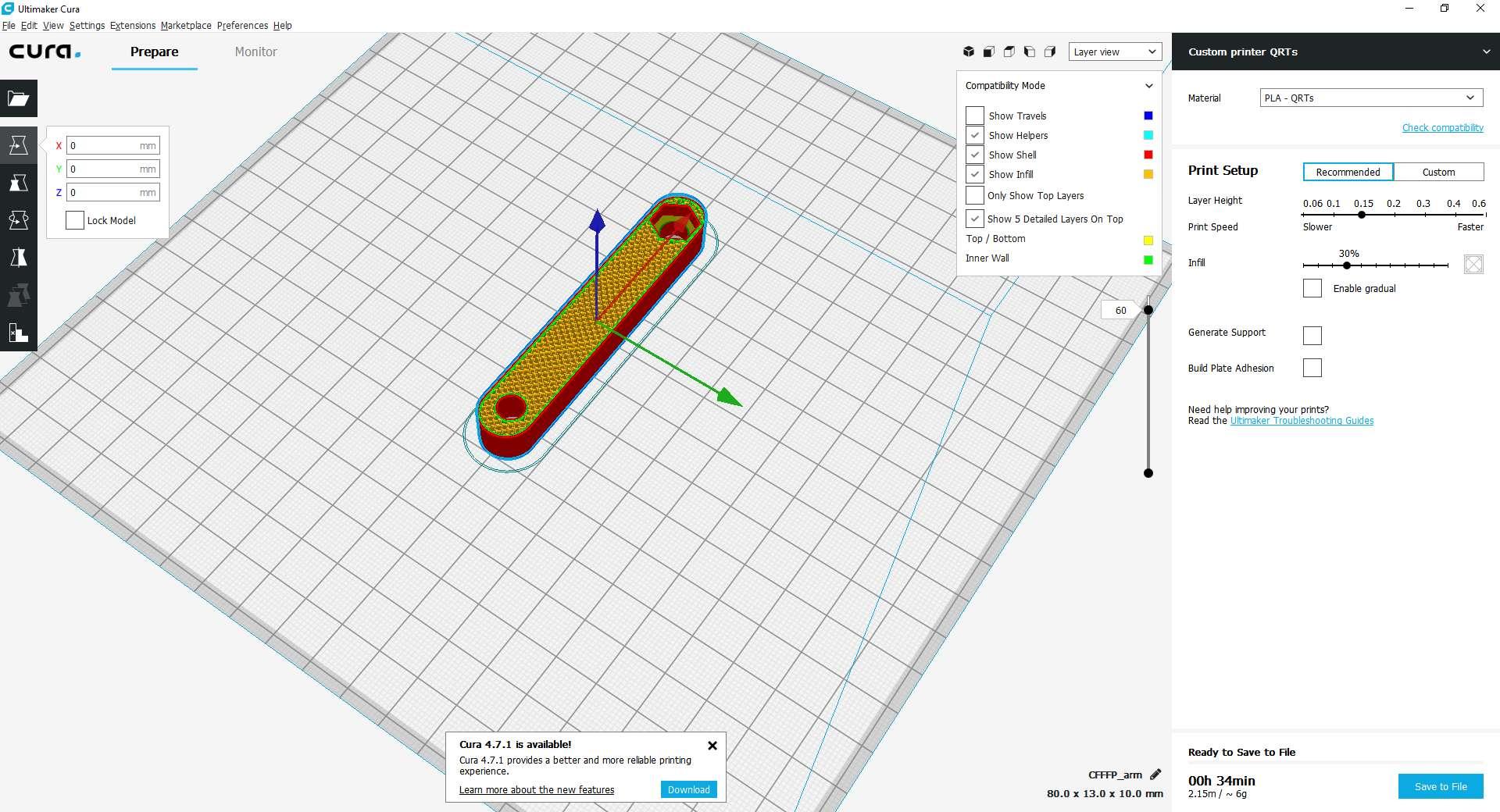The width and height of the screenshot is (1500, 812).
Task: Switch camera to left side view icon
Action: (1030, 52)
